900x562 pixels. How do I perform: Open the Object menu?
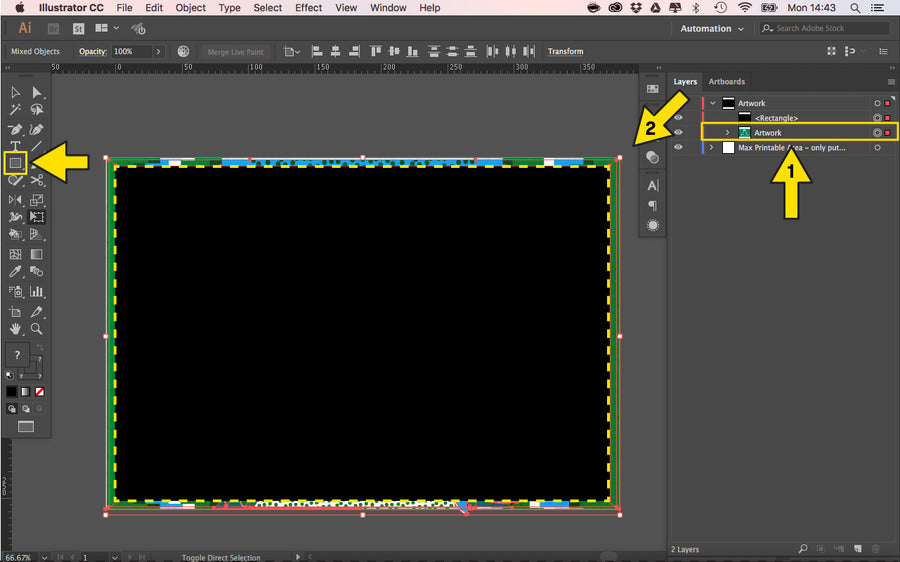click(190, 7)
